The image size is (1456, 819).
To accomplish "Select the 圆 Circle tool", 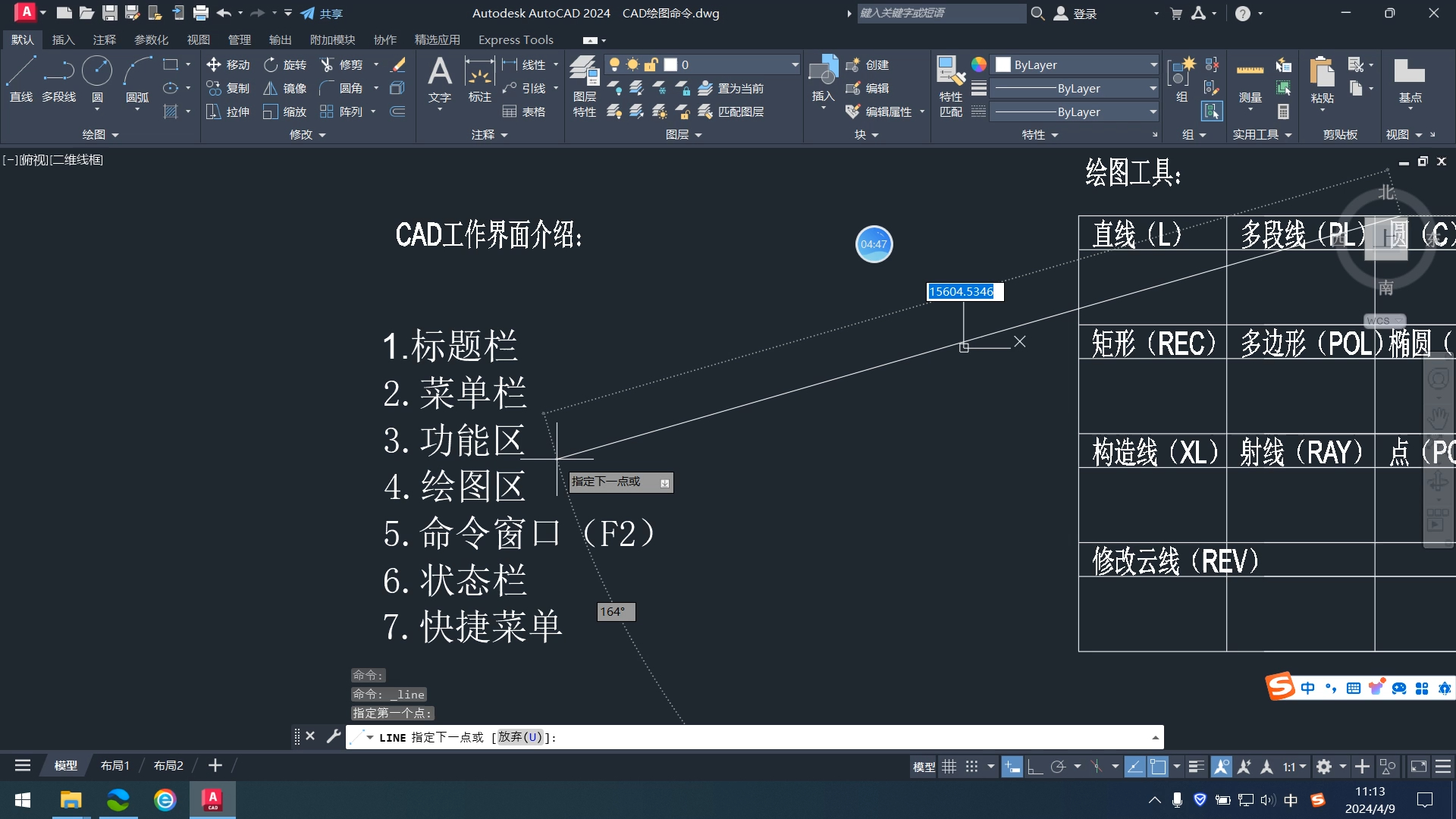I will click(x=96, y=76).
